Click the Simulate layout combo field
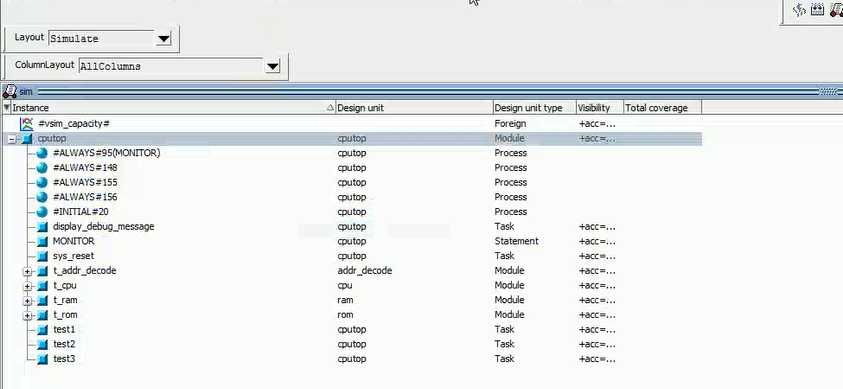This screenshot has width=843, height=389. point(102,39)
